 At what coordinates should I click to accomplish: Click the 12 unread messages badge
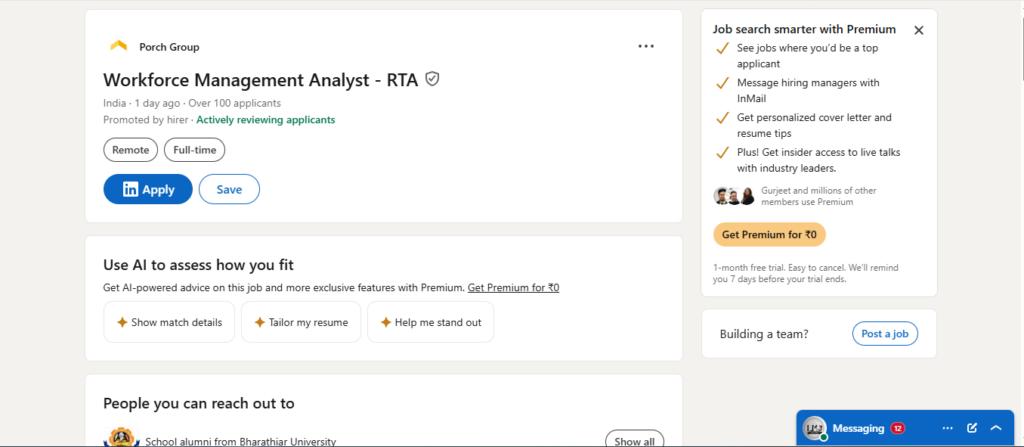coord(898,429)
